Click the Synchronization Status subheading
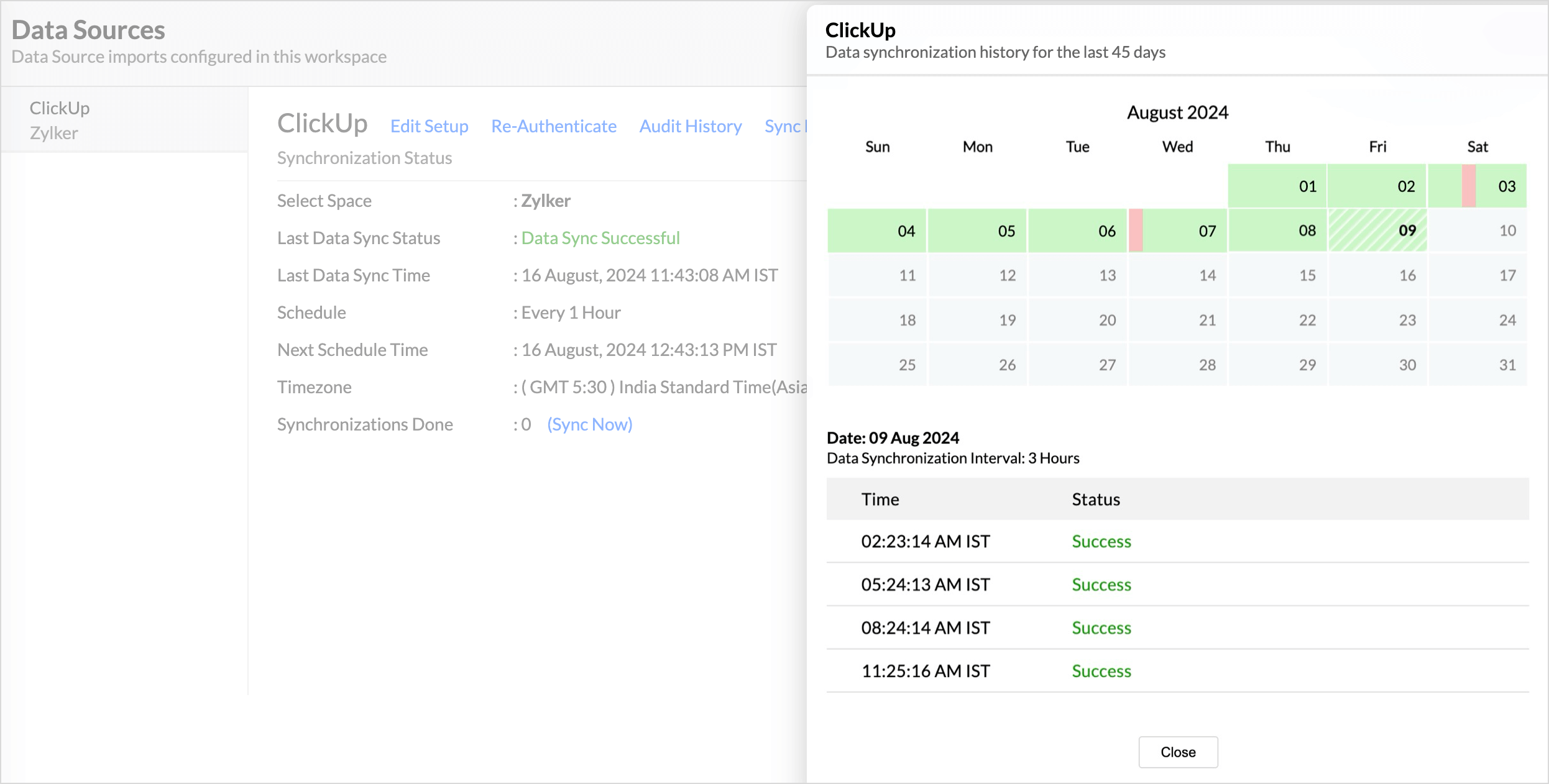Viewport: 1549px width, 784px height. coord(365,158)
